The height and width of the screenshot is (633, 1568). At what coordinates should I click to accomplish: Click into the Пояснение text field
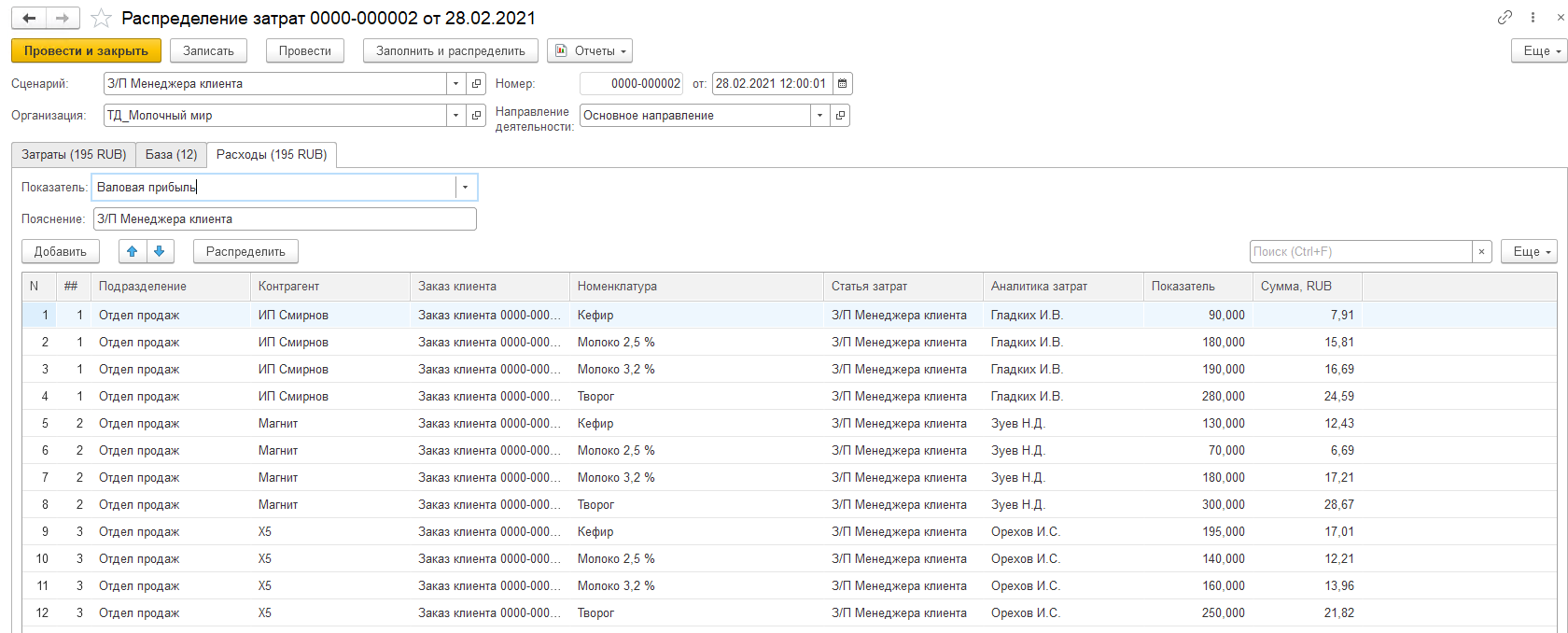[x=285, y=219]
